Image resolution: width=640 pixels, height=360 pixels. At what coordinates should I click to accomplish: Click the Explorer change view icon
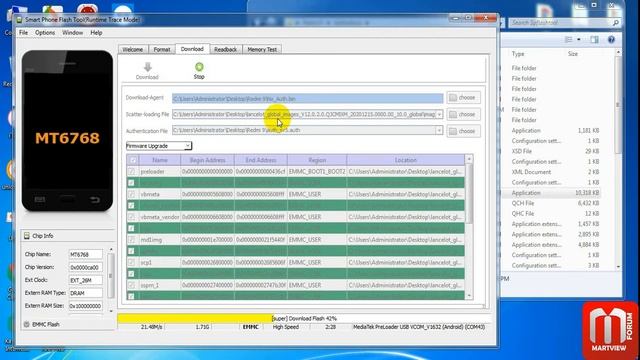click(x=569, y=40)
